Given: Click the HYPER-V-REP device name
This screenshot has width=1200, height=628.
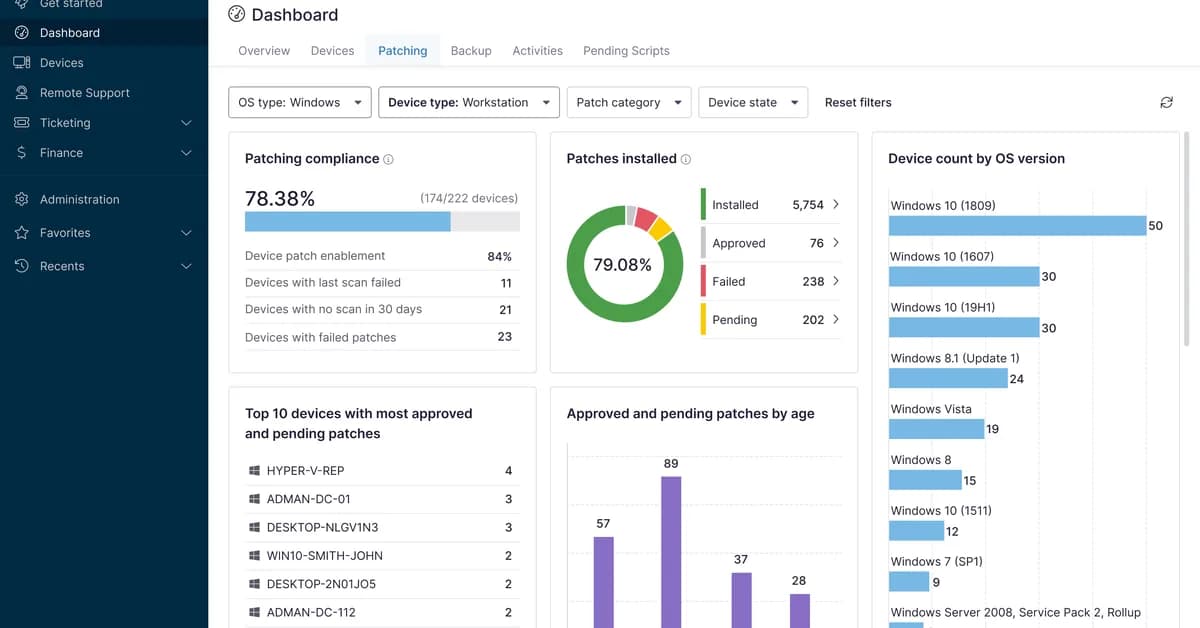Looking at the screenshot, I should [x=306, y=471].
